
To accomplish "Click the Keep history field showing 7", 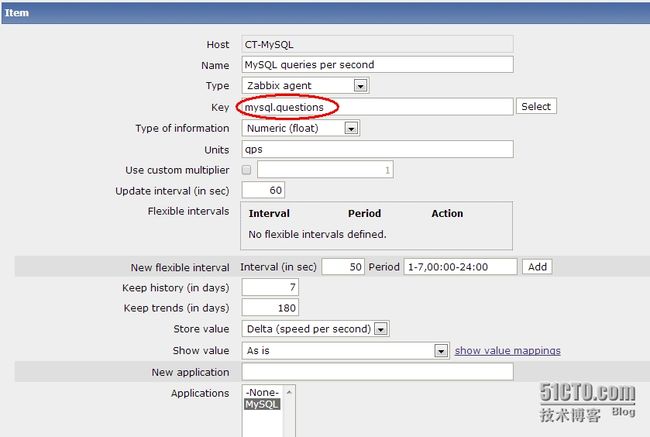I will click(x=270, y=287).
